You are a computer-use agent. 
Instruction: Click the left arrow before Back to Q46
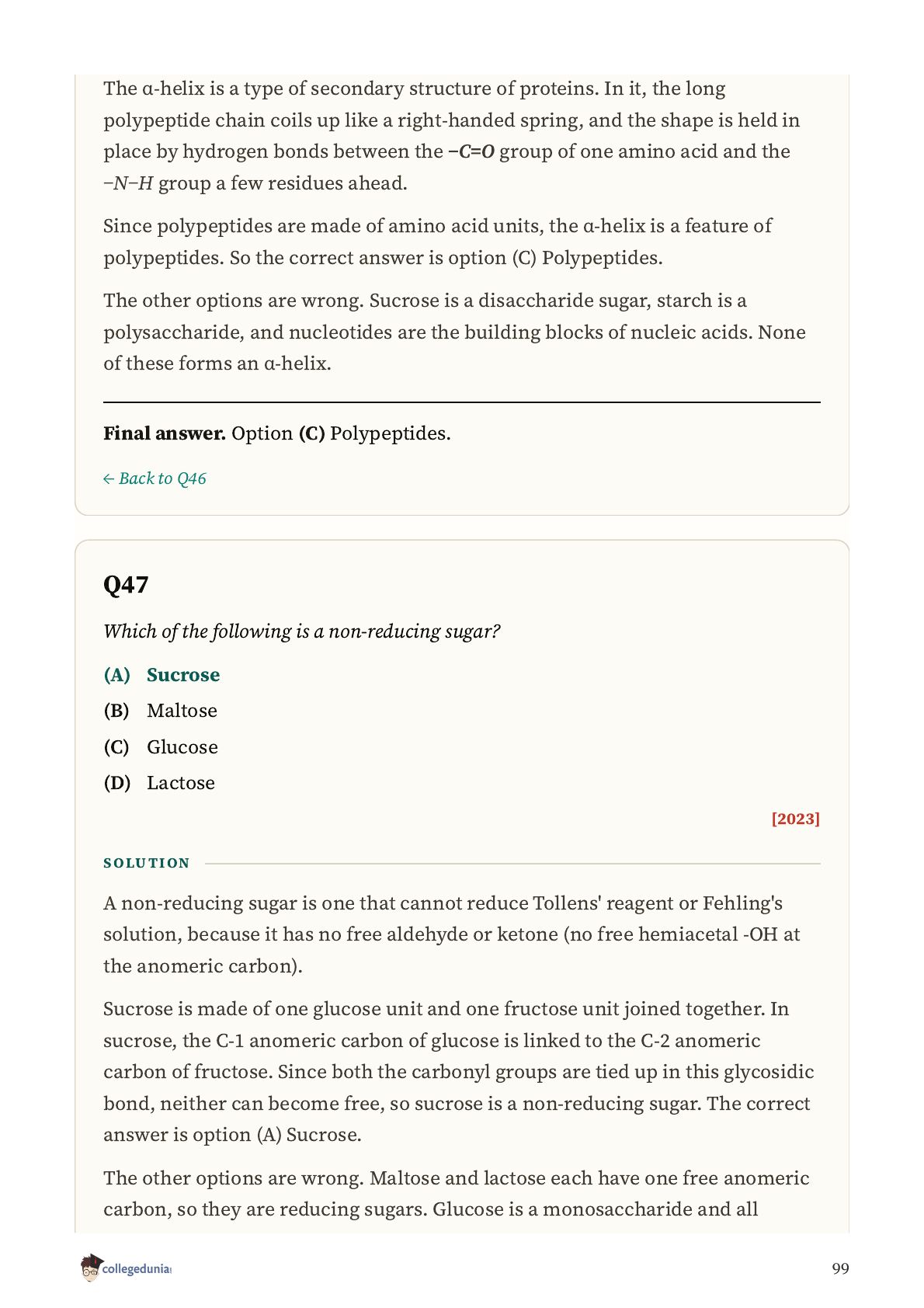click(109, 479)
